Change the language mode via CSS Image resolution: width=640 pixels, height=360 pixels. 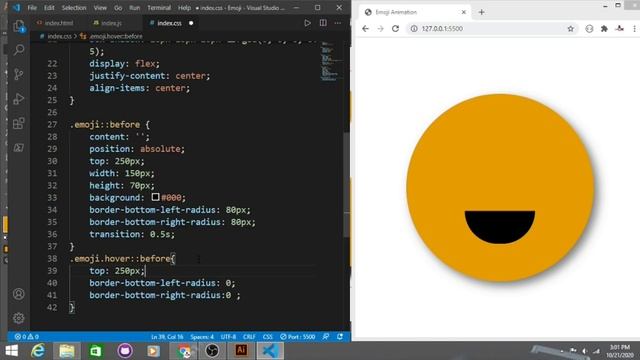coord(267,337)
